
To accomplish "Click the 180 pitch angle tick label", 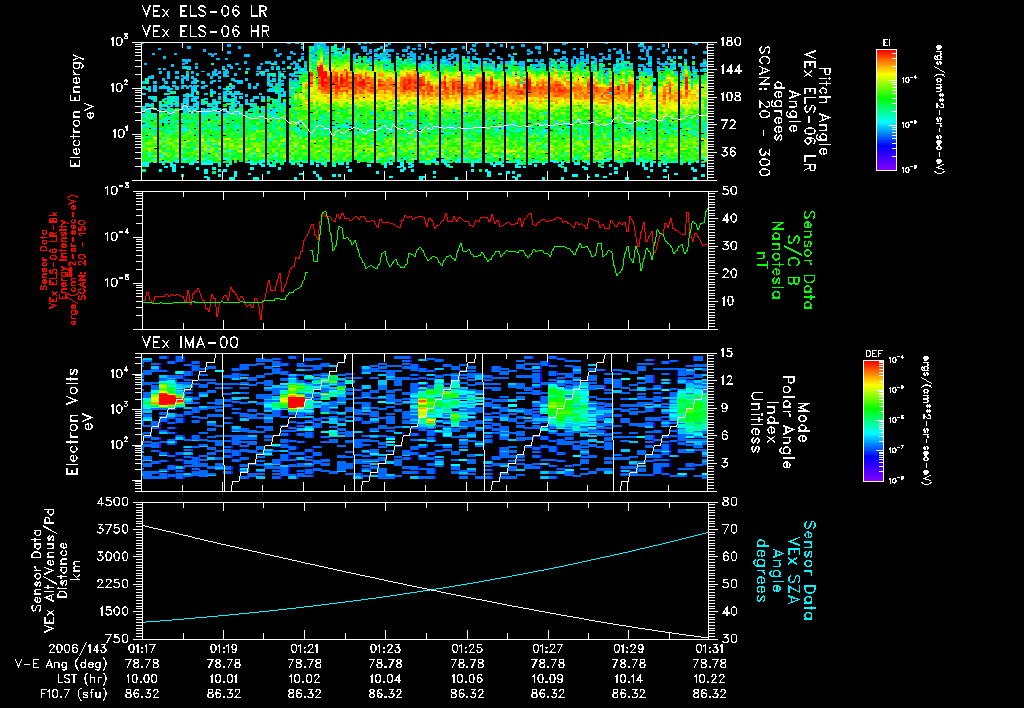I will (x=731, y=42).
